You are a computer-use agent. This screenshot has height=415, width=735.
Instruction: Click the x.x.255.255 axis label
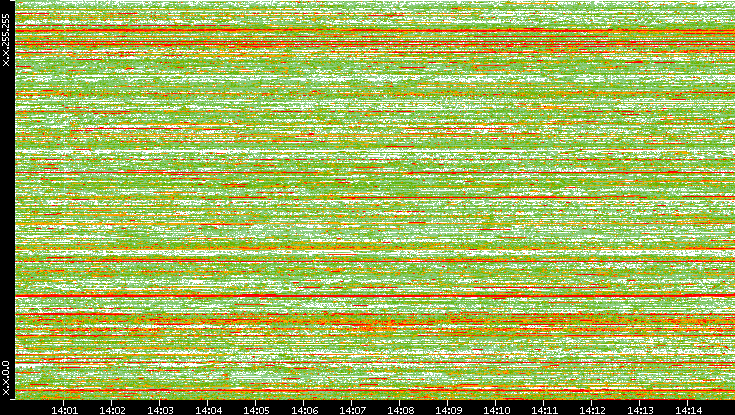click(x=6, y=40)
